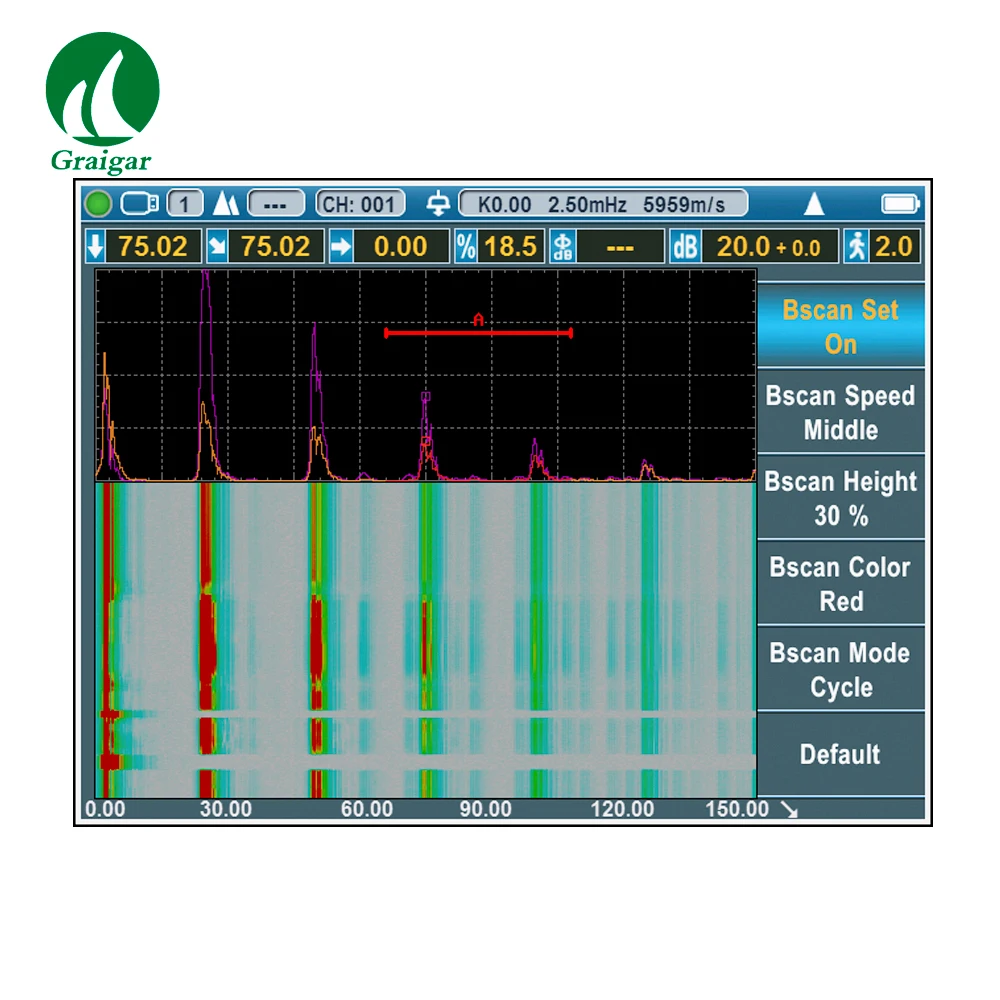
Task: Select horizontal distance value 0.00
Action: (x=401, y=246)
